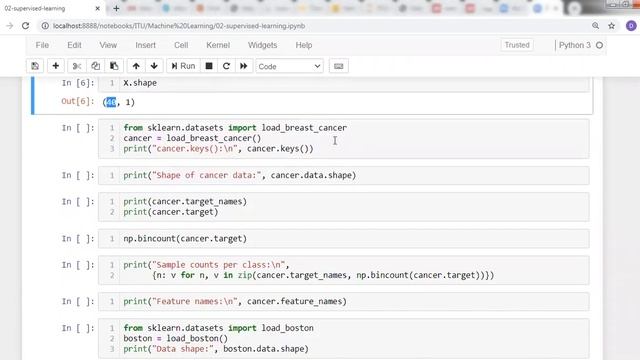The height and width of the screenshot is (360, 640).
Task: Click the load_breast_cancer import cell
Action: (x=344, y=138)
